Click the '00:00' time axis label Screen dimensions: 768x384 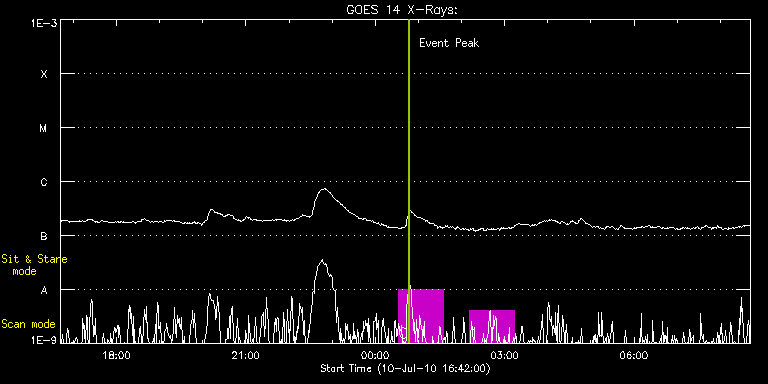click(x=376, y=356)
